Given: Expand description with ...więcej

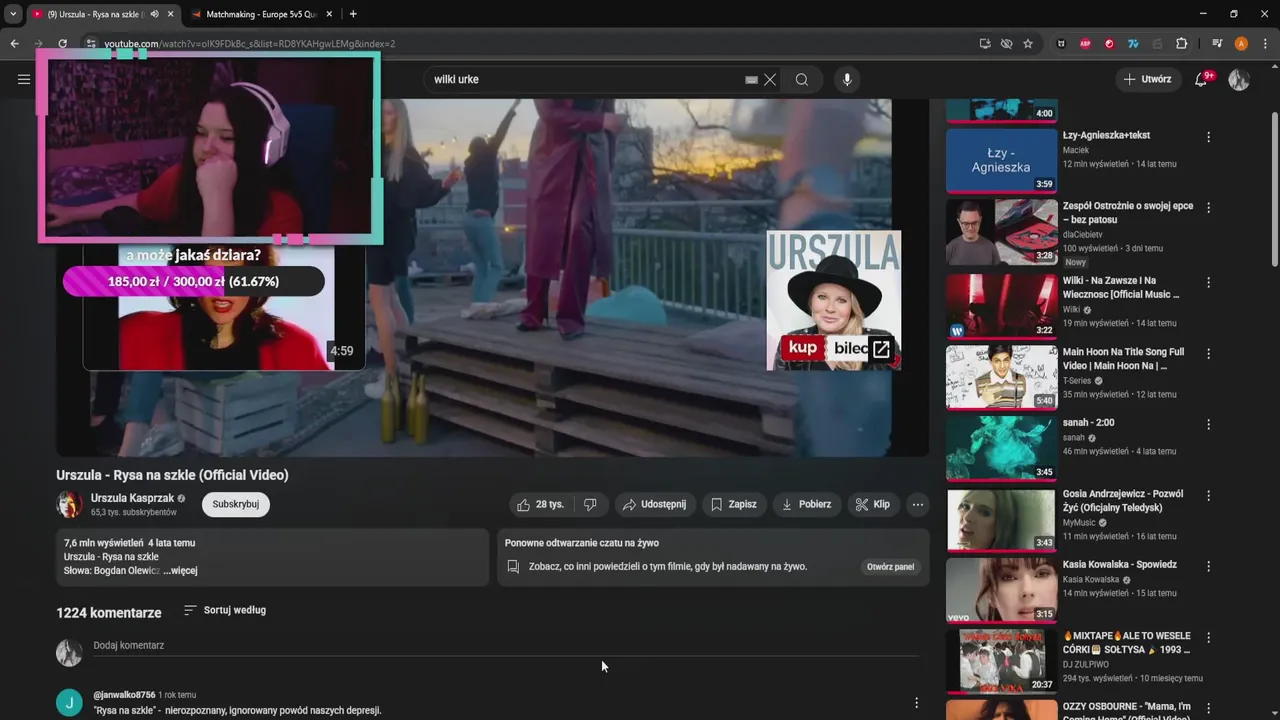Looking at the screenshot, I should click(181, 571).
